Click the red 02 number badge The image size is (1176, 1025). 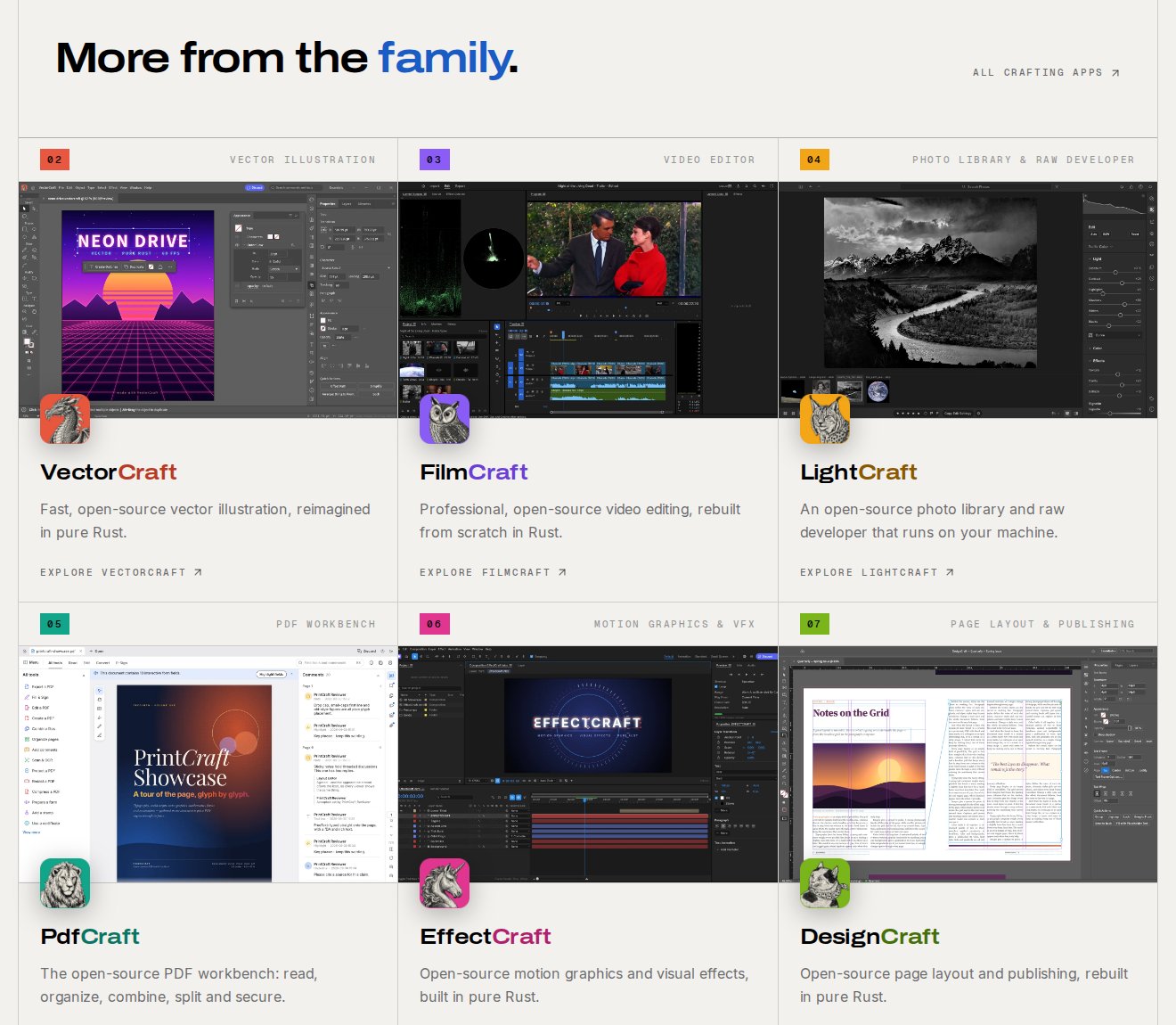[x=54, y=160]
